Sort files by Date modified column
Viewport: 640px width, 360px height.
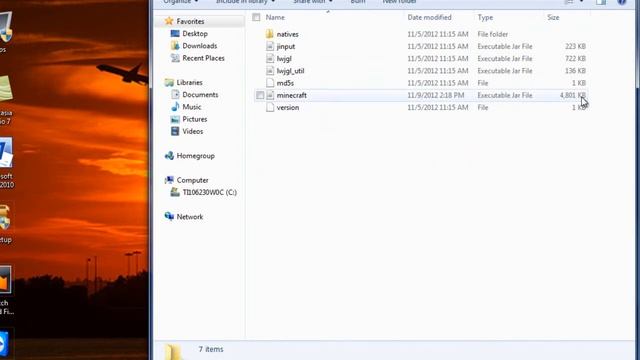(429, 18)
